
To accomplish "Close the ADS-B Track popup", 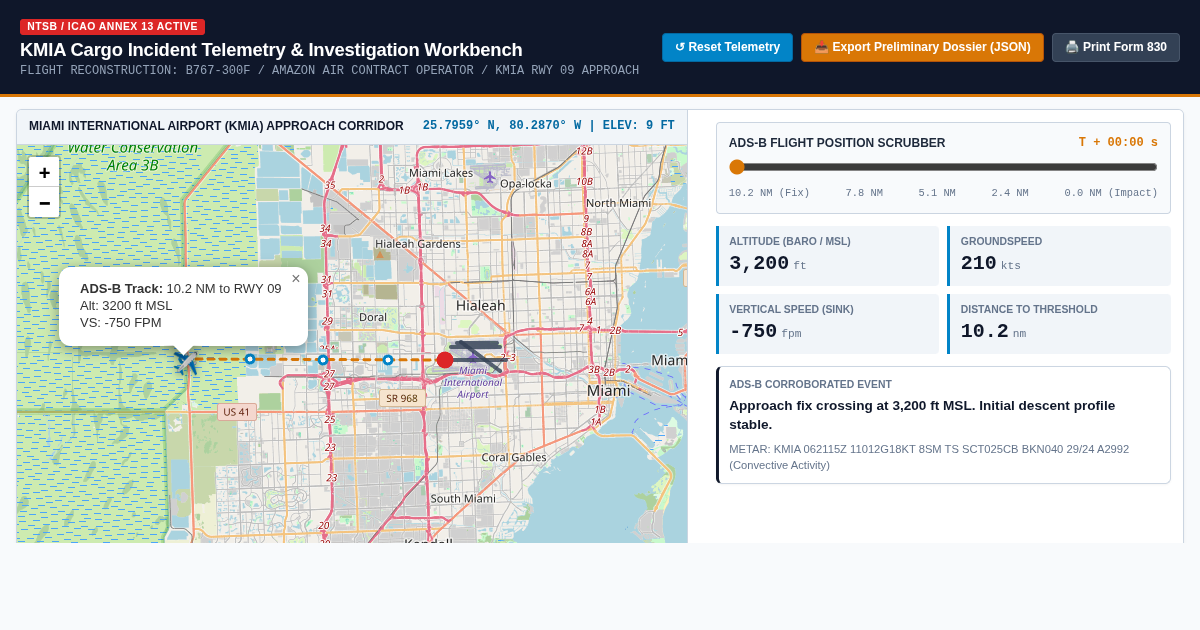I will (x=296, y=279).
